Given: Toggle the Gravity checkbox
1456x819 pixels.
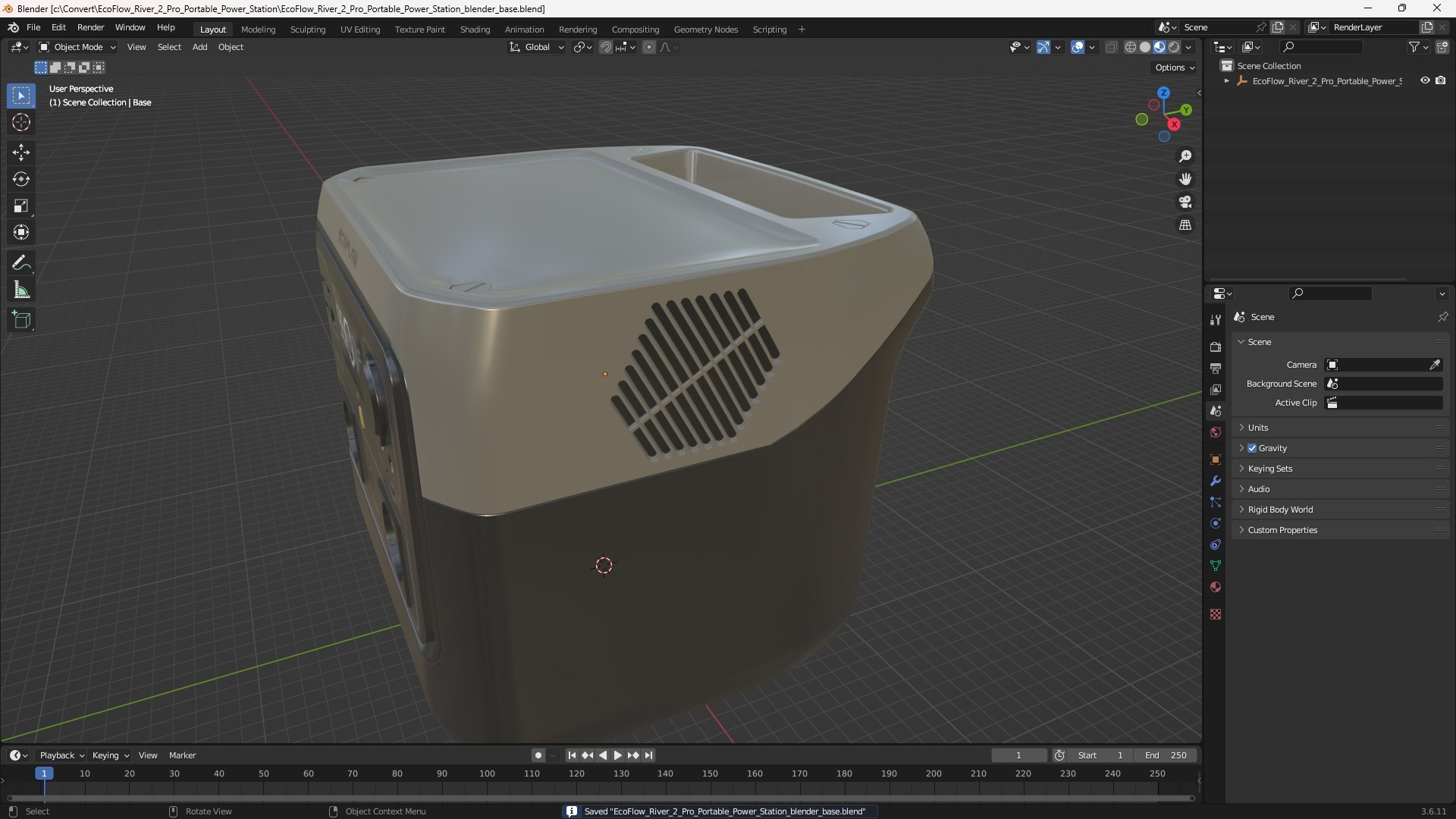Looking at the screenshot, I should (x=1252, y=448).
